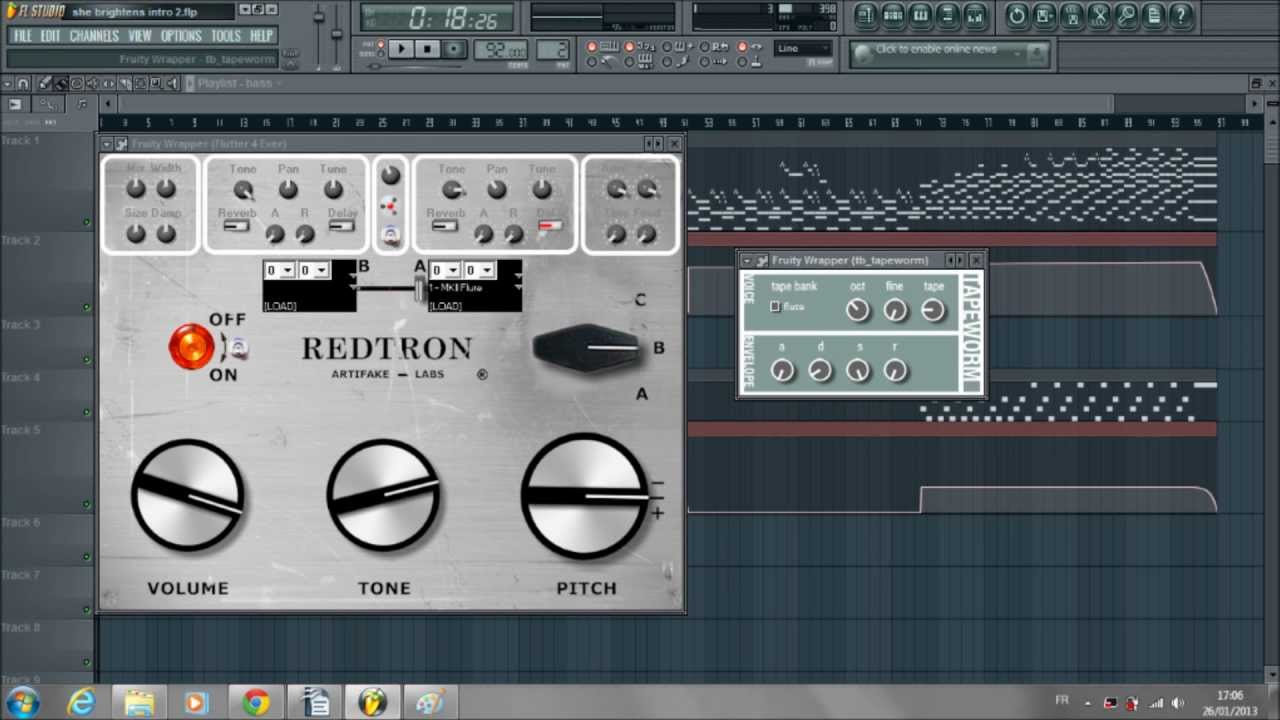Viewport: 1280px width, 720px height.
Task: Select the playlist pencil draw tool
Action: [46, 84]
